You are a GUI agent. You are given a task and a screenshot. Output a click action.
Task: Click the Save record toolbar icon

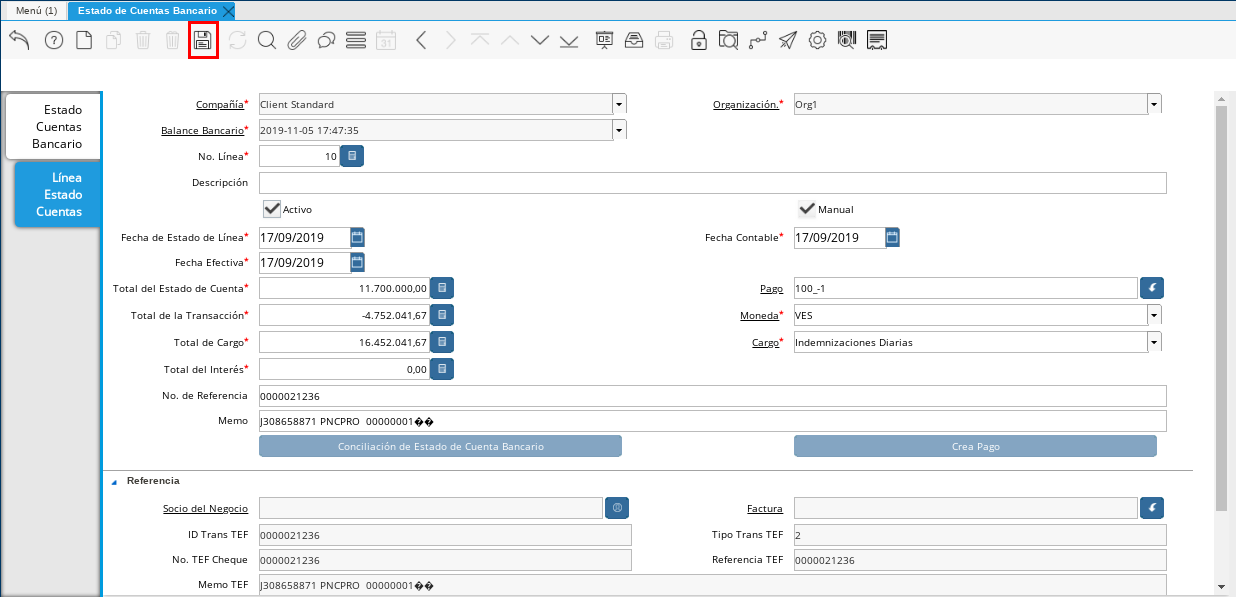203,41
